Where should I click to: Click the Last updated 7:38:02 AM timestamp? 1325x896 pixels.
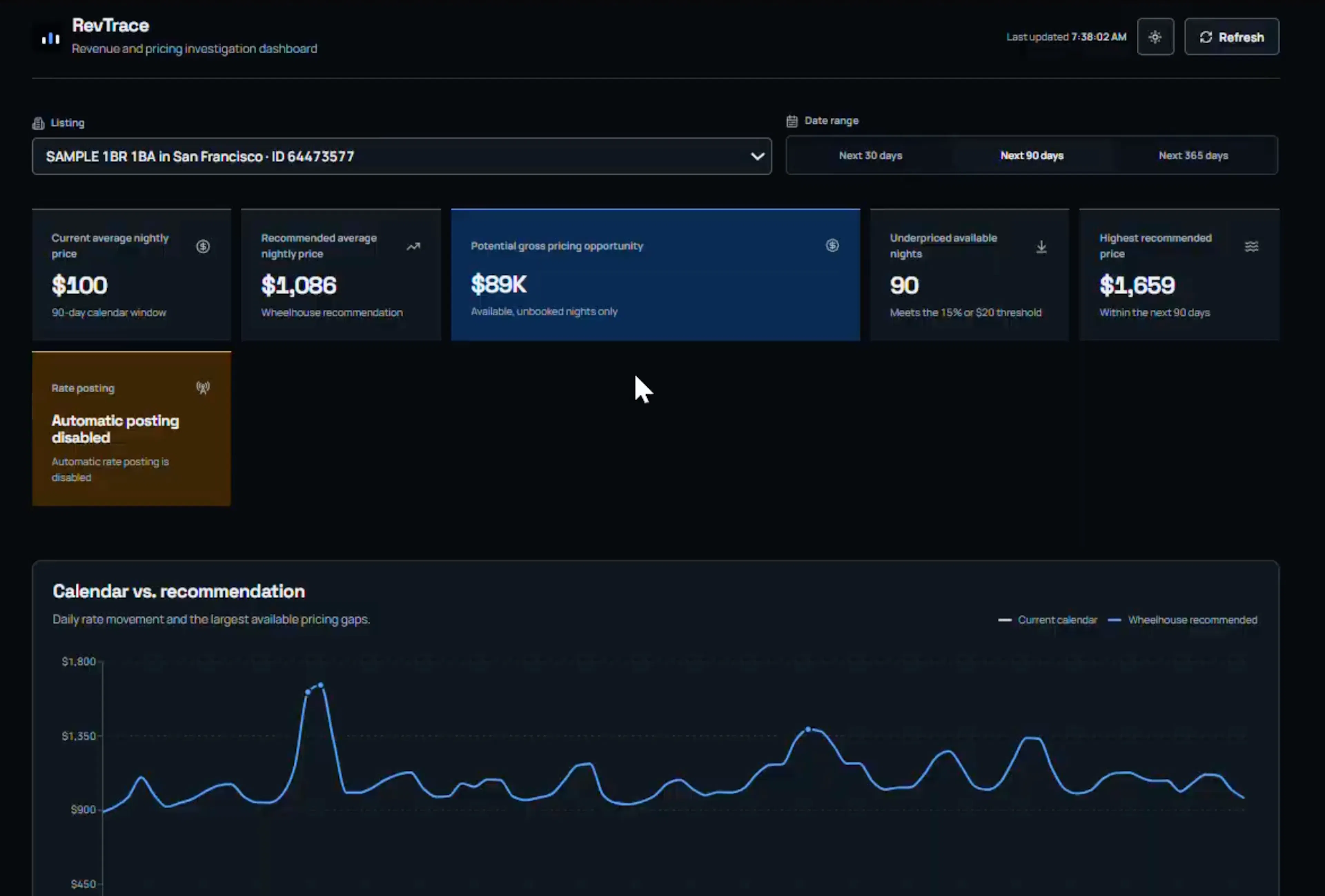point(1066,37)
